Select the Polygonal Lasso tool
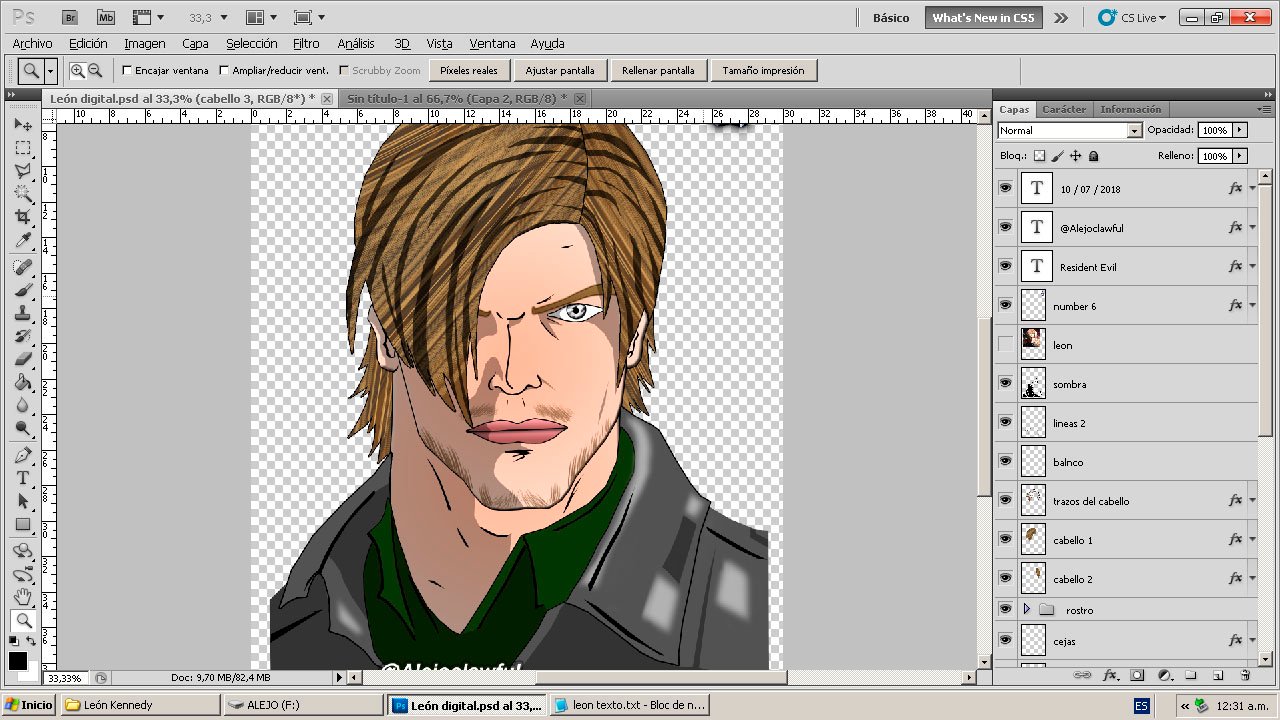1280x720 pixels. point(23,171)
